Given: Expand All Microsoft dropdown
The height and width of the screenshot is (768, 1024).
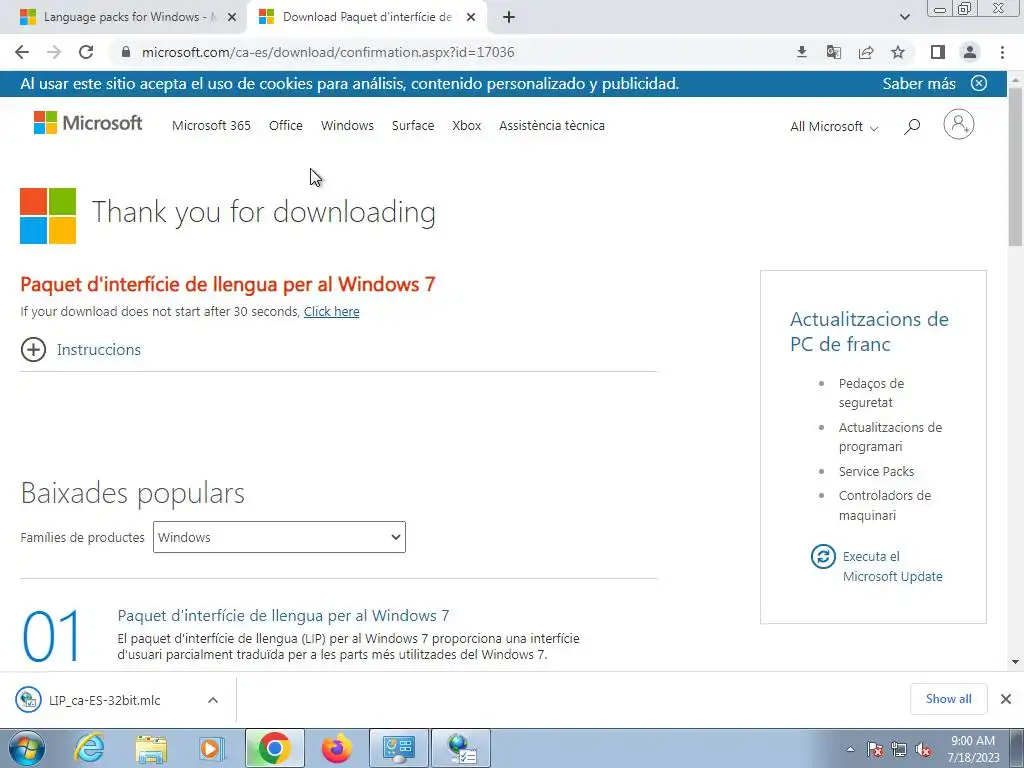Looking at the screenshot, I should 834,127.
